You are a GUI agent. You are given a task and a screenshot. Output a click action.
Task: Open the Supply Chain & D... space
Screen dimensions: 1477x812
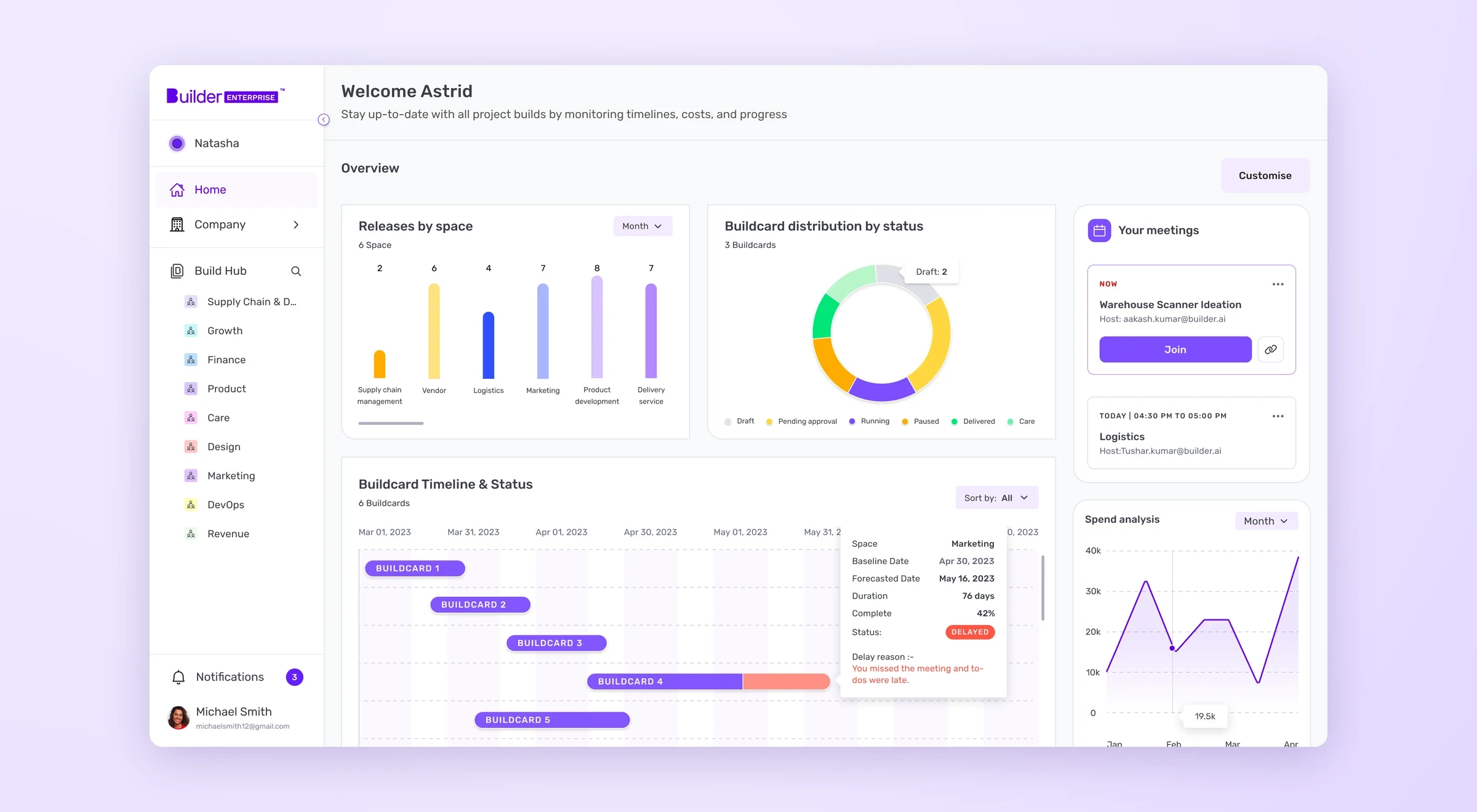coord(241,302)
